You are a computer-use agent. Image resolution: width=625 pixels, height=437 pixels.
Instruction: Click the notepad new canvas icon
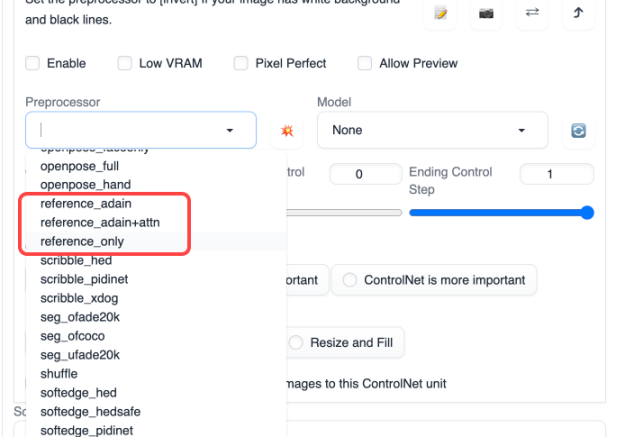pyautogui.click(x=440, y=14)
